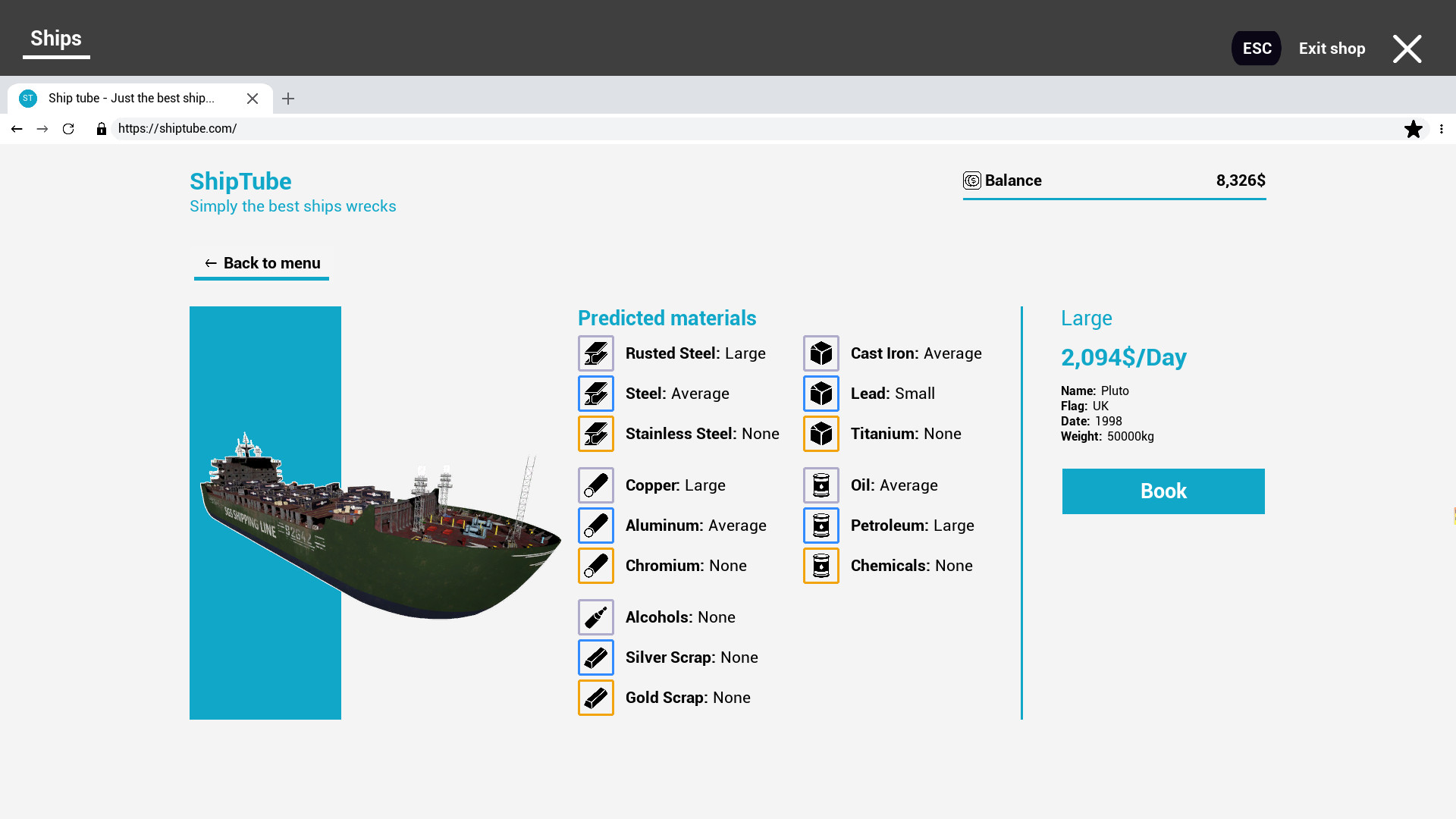The image size is (1456, 819).
Task: Click the new tab plus button
Action: [x=288, y=99]
